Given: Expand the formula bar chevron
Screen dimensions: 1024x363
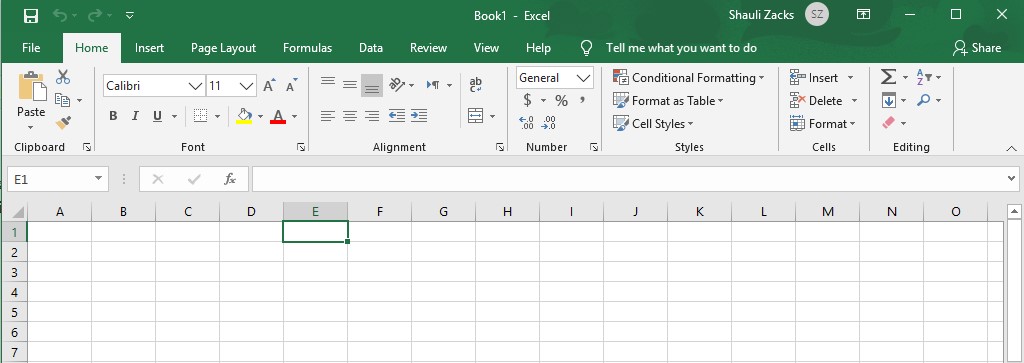Looking at the screenshot, I should click(1012, 178).
